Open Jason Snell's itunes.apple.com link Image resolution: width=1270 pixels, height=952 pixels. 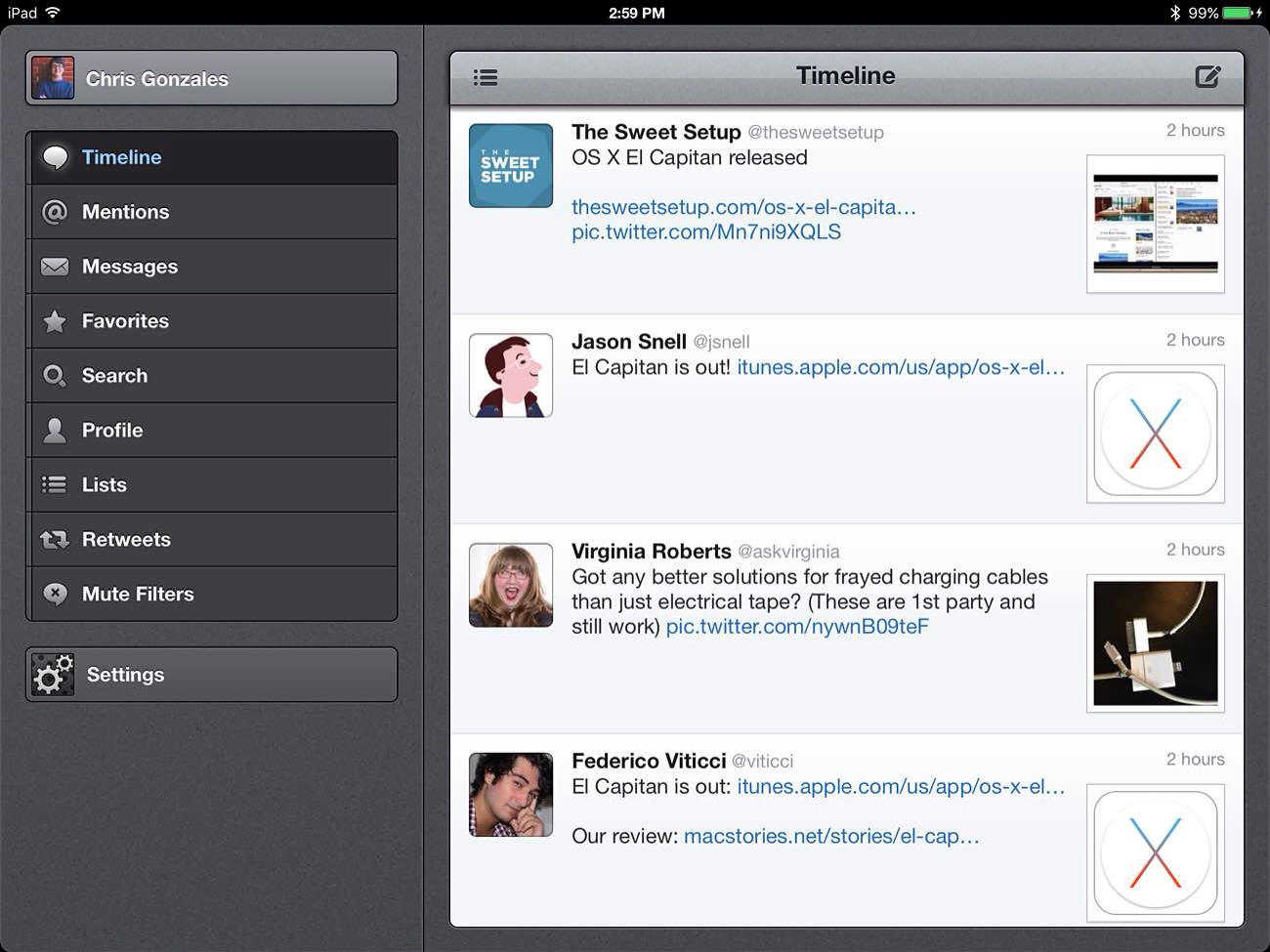pos(901,367)
